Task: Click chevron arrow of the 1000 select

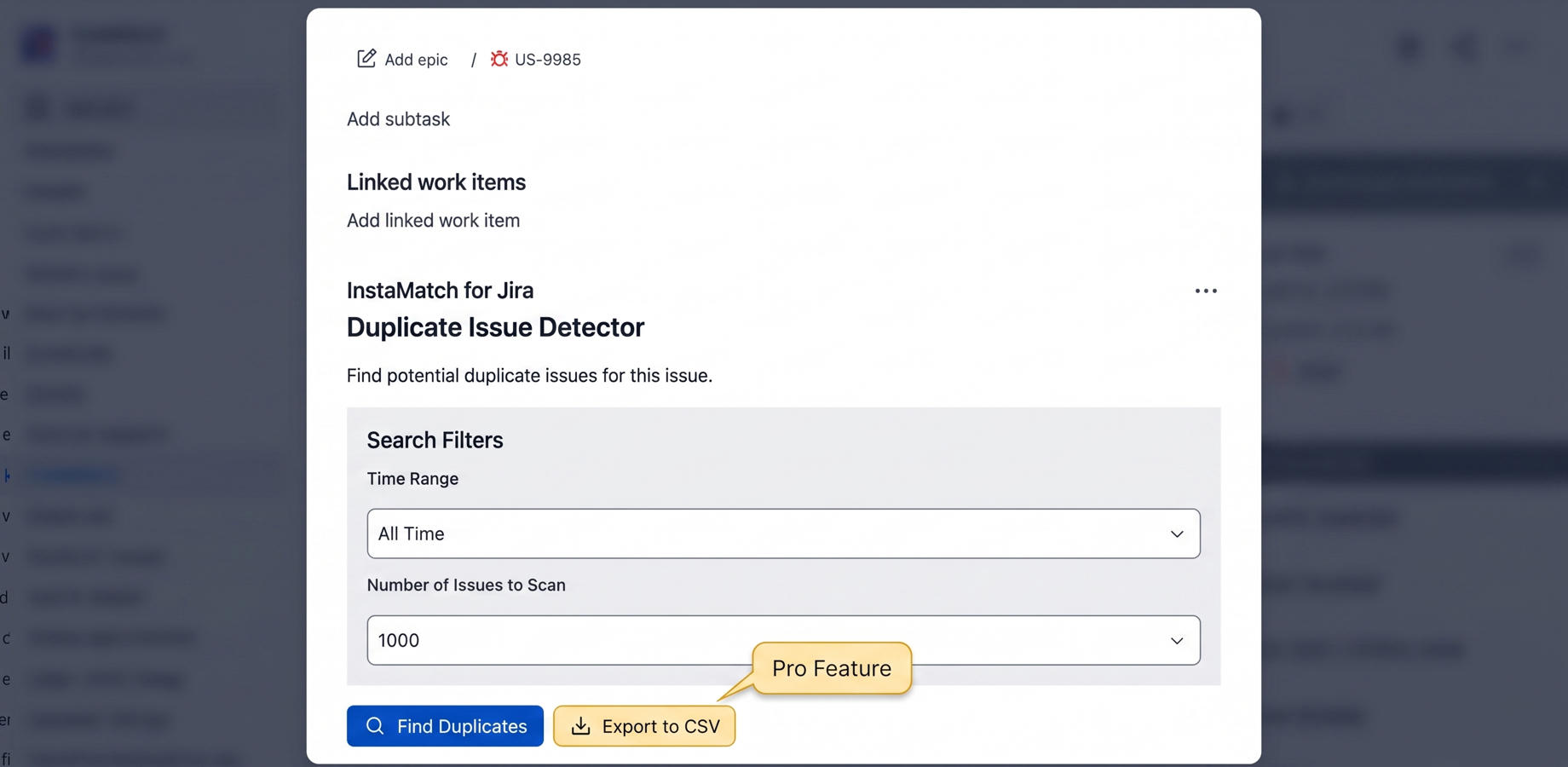Action: 1177,641
